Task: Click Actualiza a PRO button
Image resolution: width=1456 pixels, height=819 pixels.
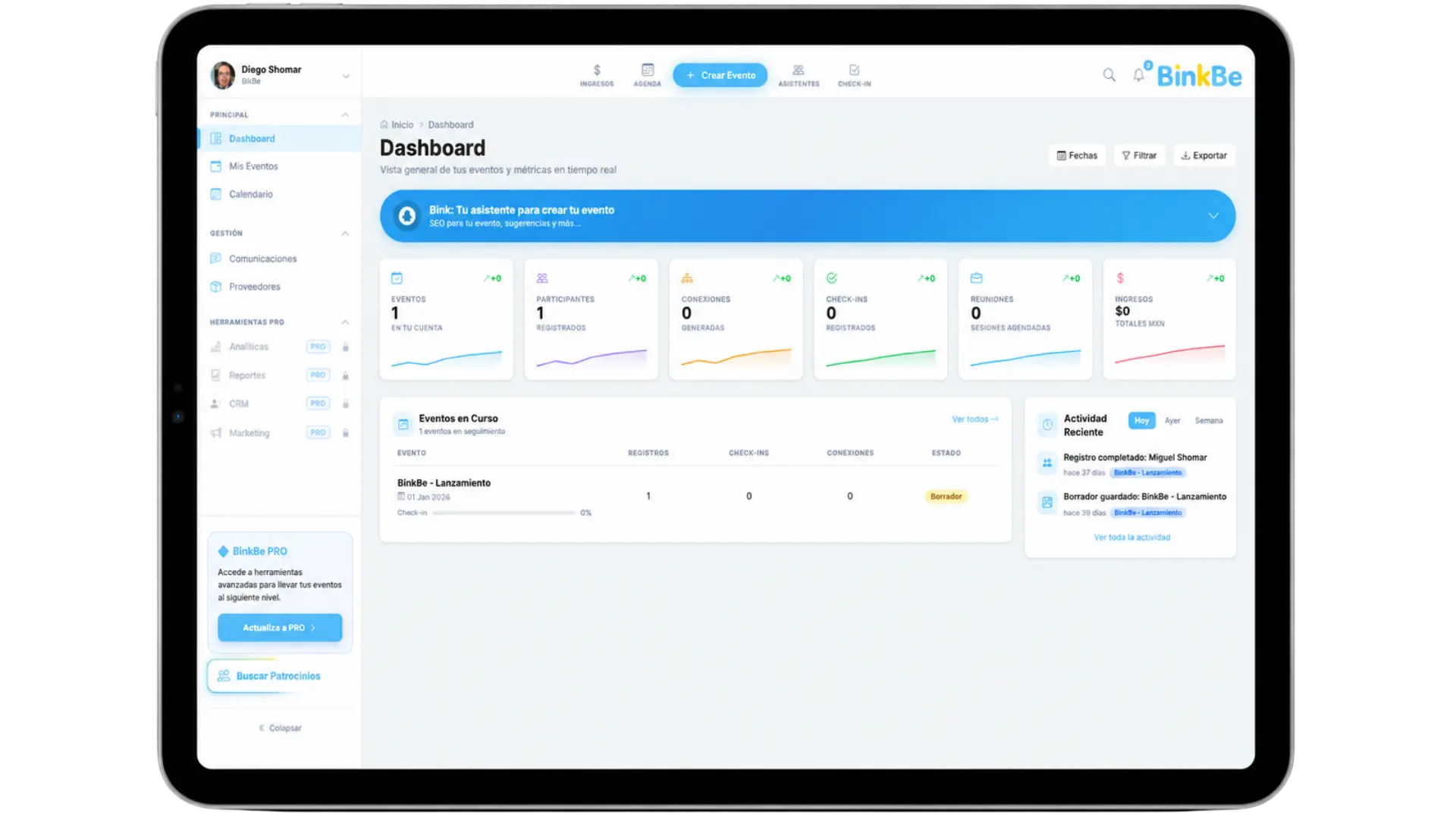Action: pos(280,628)
